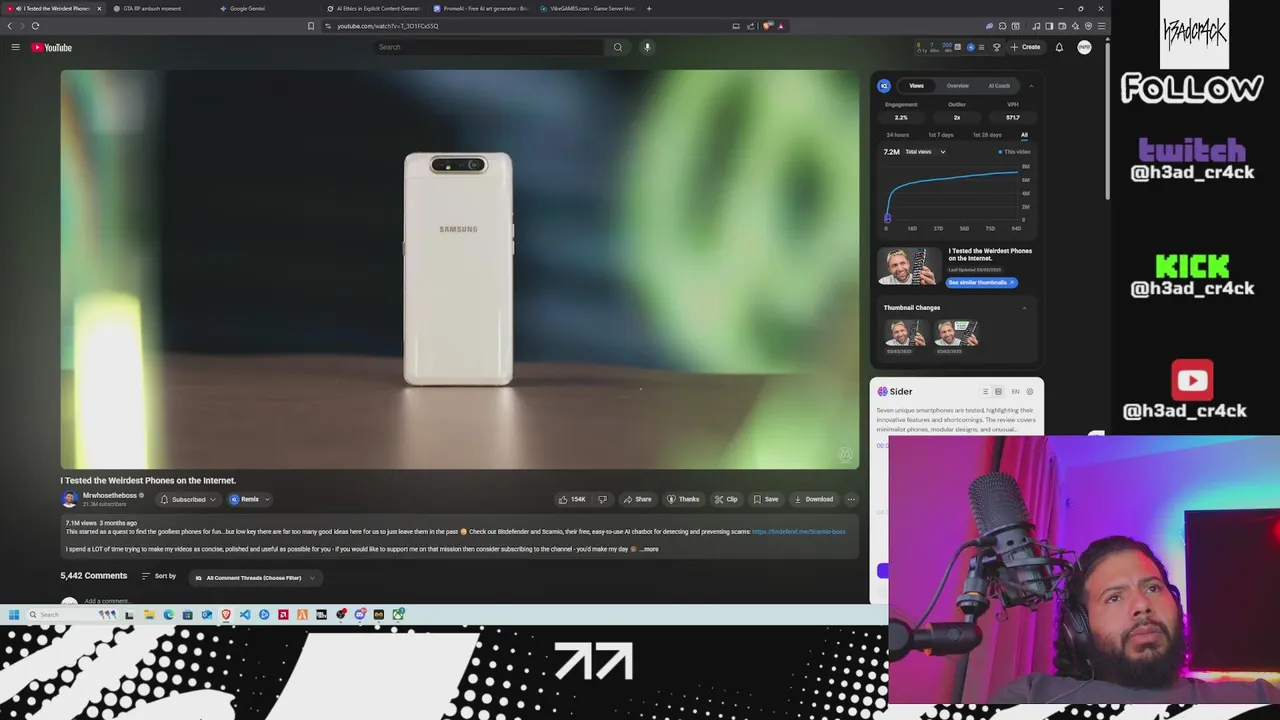Collapse the stats panel with top chevron

pyautogui.click(x=1031, y=86)
